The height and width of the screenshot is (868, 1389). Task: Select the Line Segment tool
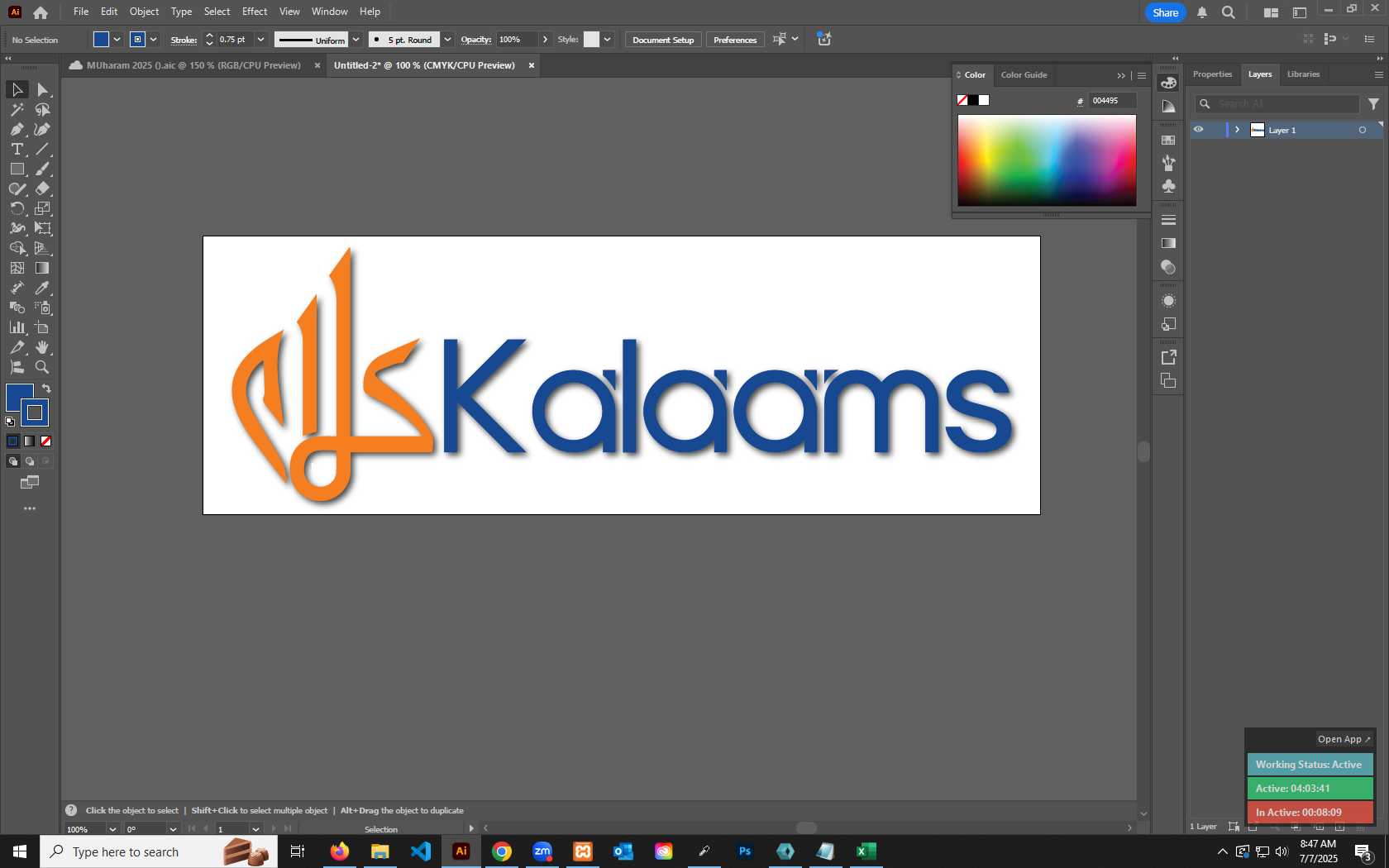[x=42, y=149]
